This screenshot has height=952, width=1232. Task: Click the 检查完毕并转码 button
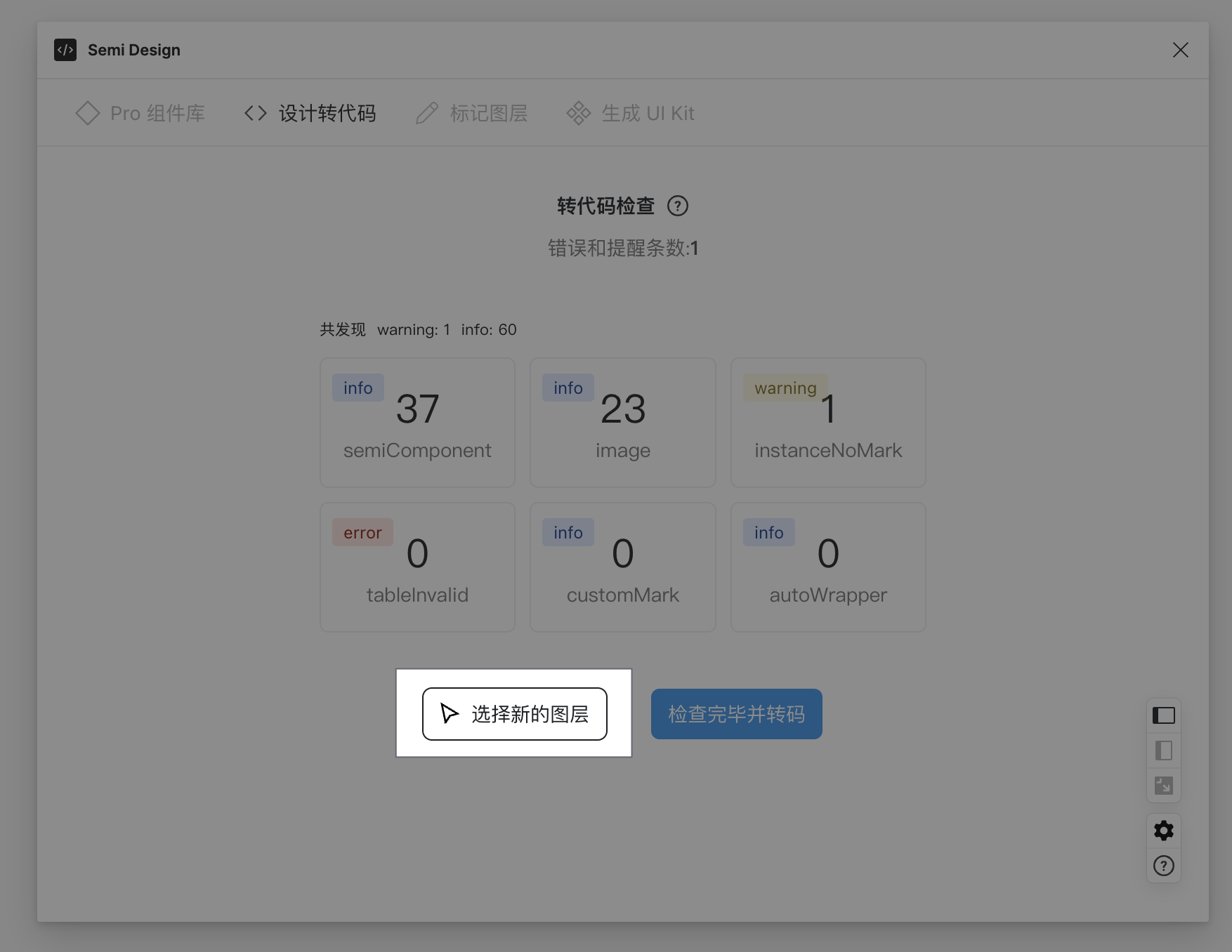point(736,714)
